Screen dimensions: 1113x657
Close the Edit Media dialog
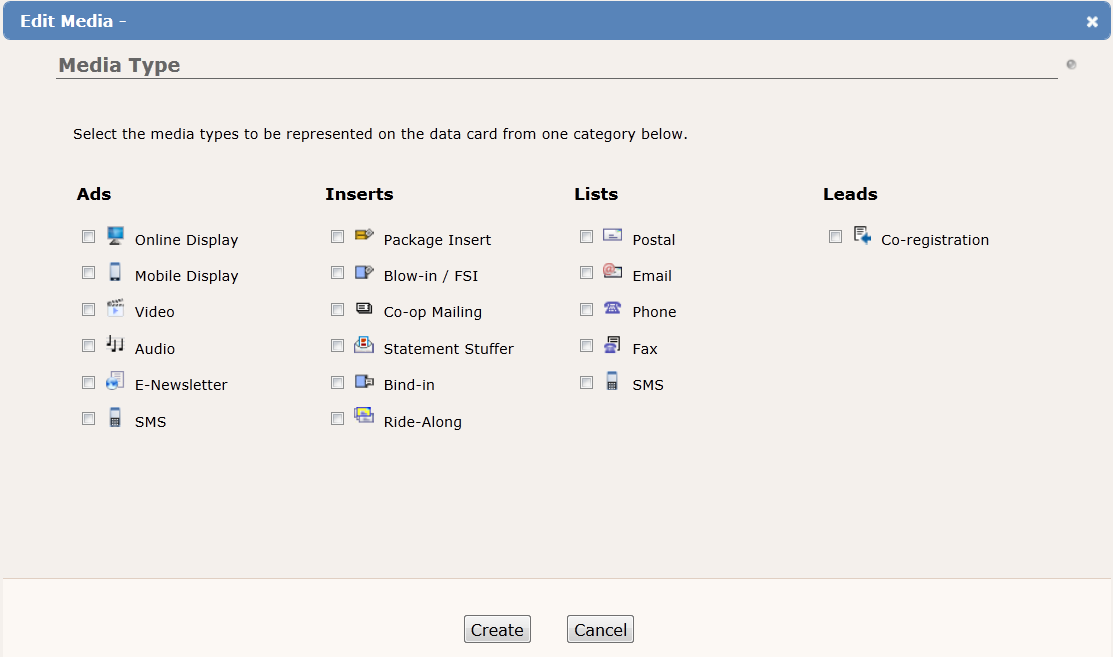1092,21
